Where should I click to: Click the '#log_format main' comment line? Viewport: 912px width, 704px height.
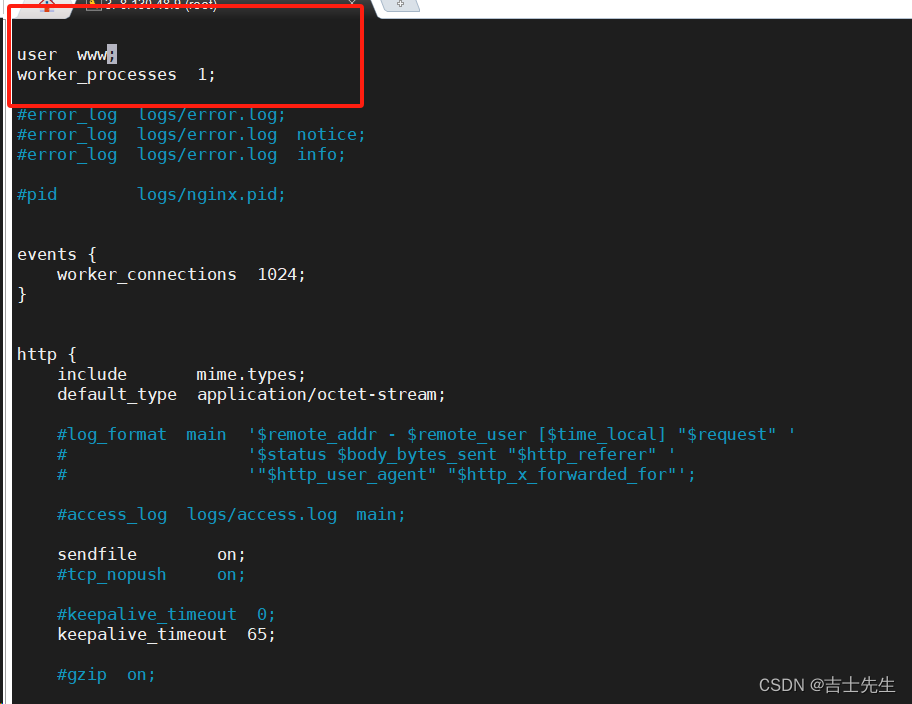(426, 435)
